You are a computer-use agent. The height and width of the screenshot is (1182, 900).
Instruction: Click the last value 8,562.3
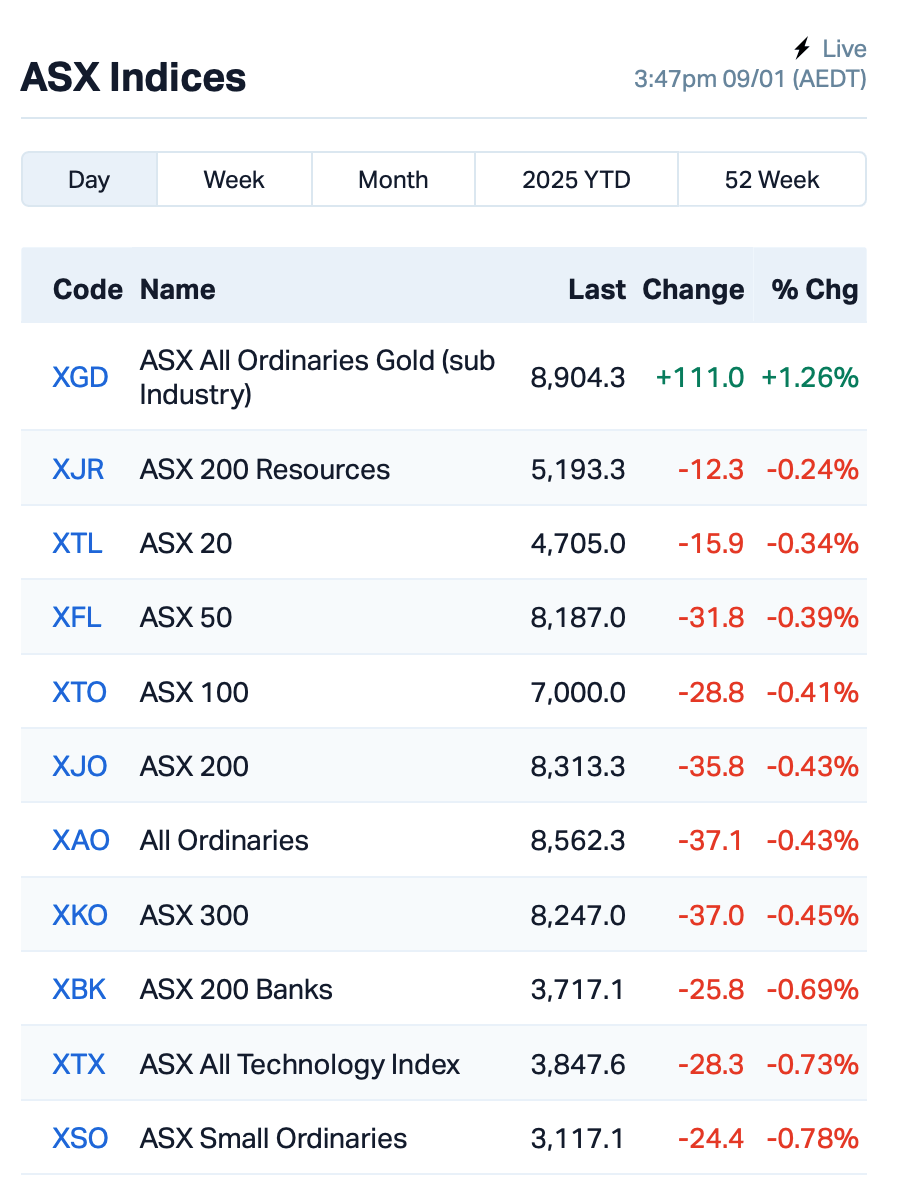(x=578, y=840)
